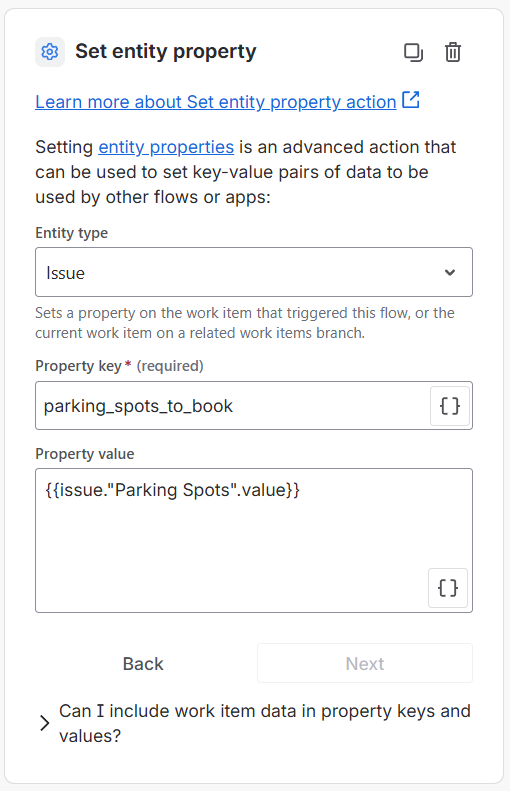Click the Set entity property heading
This screenshot has width=510, height=791.
point(166,51)
